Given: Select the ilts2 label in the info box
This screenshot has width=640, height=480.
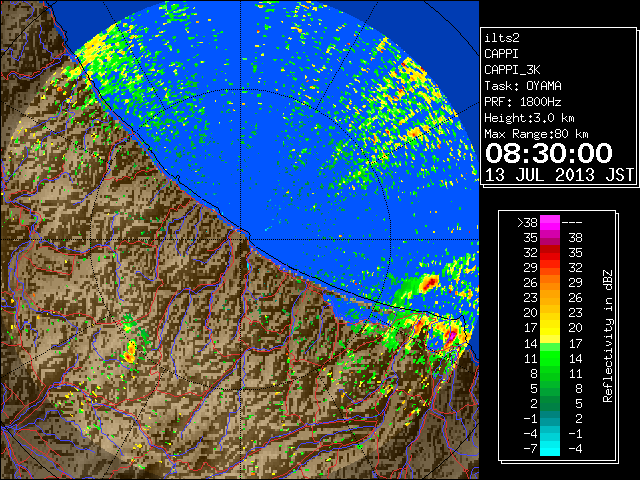Looking at the screenshot, I should point(502,38).
